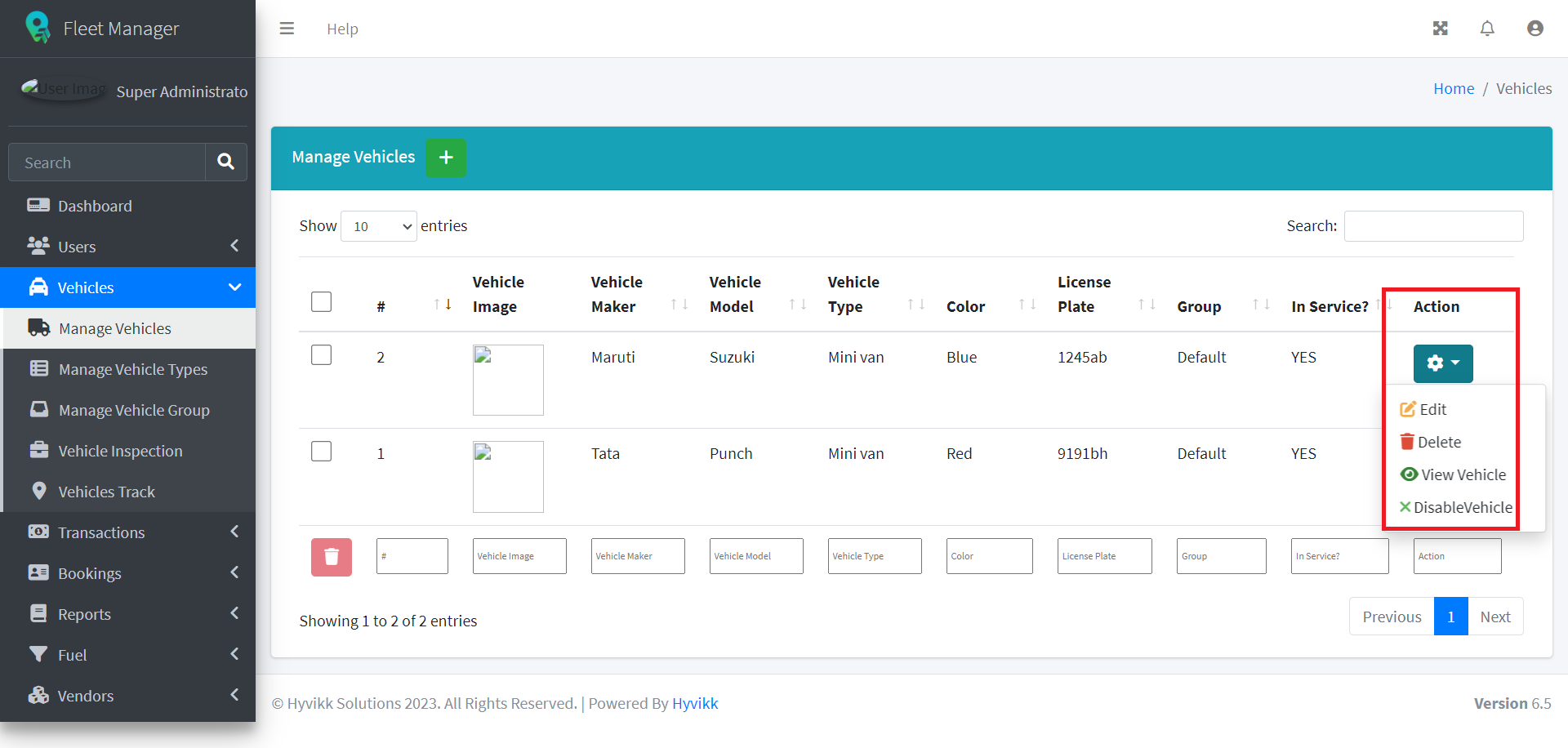Check the select-all checkbox in table header

[322, 302]
